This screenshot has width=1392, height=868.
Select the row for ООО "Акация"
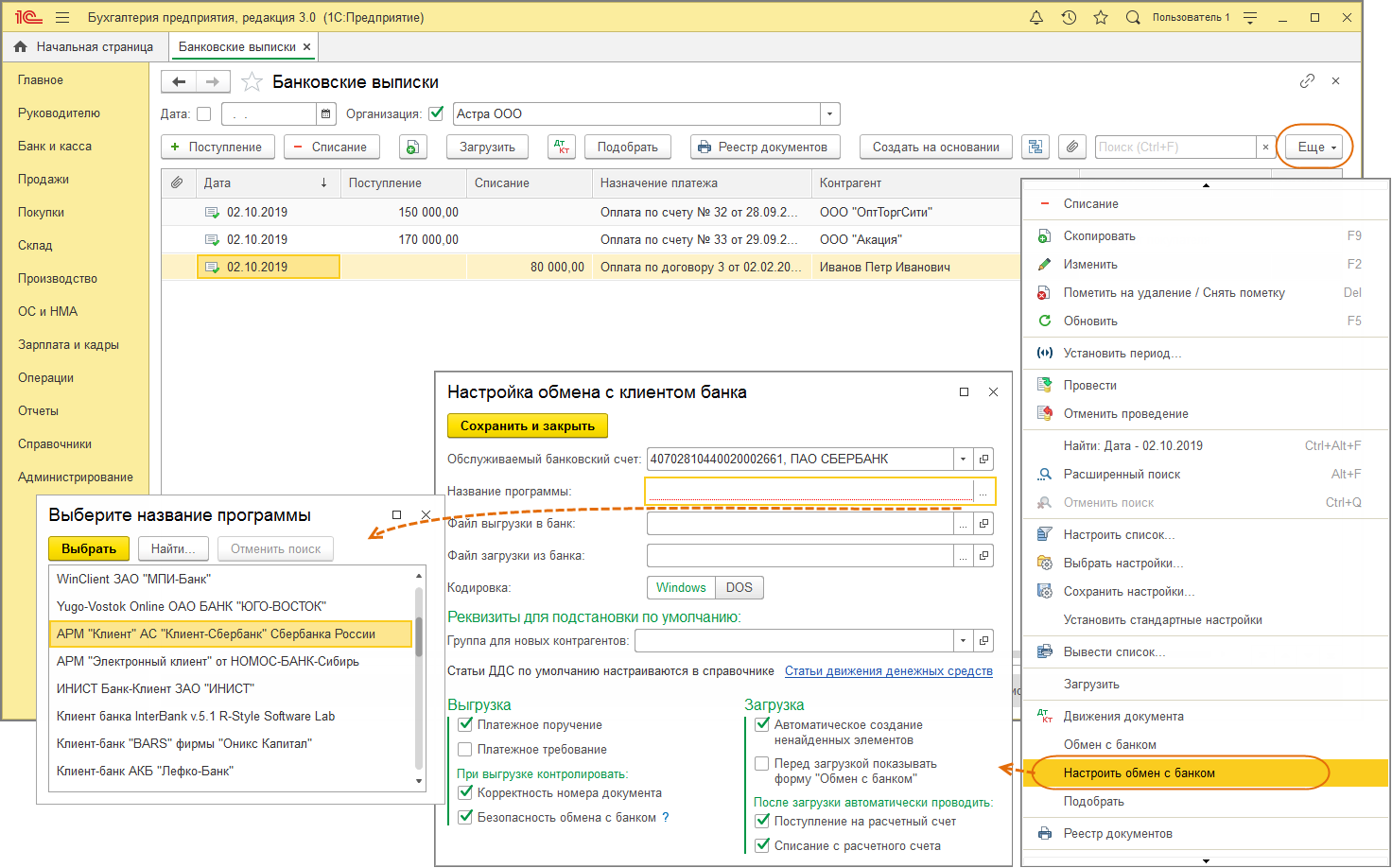tap(591, 239)
